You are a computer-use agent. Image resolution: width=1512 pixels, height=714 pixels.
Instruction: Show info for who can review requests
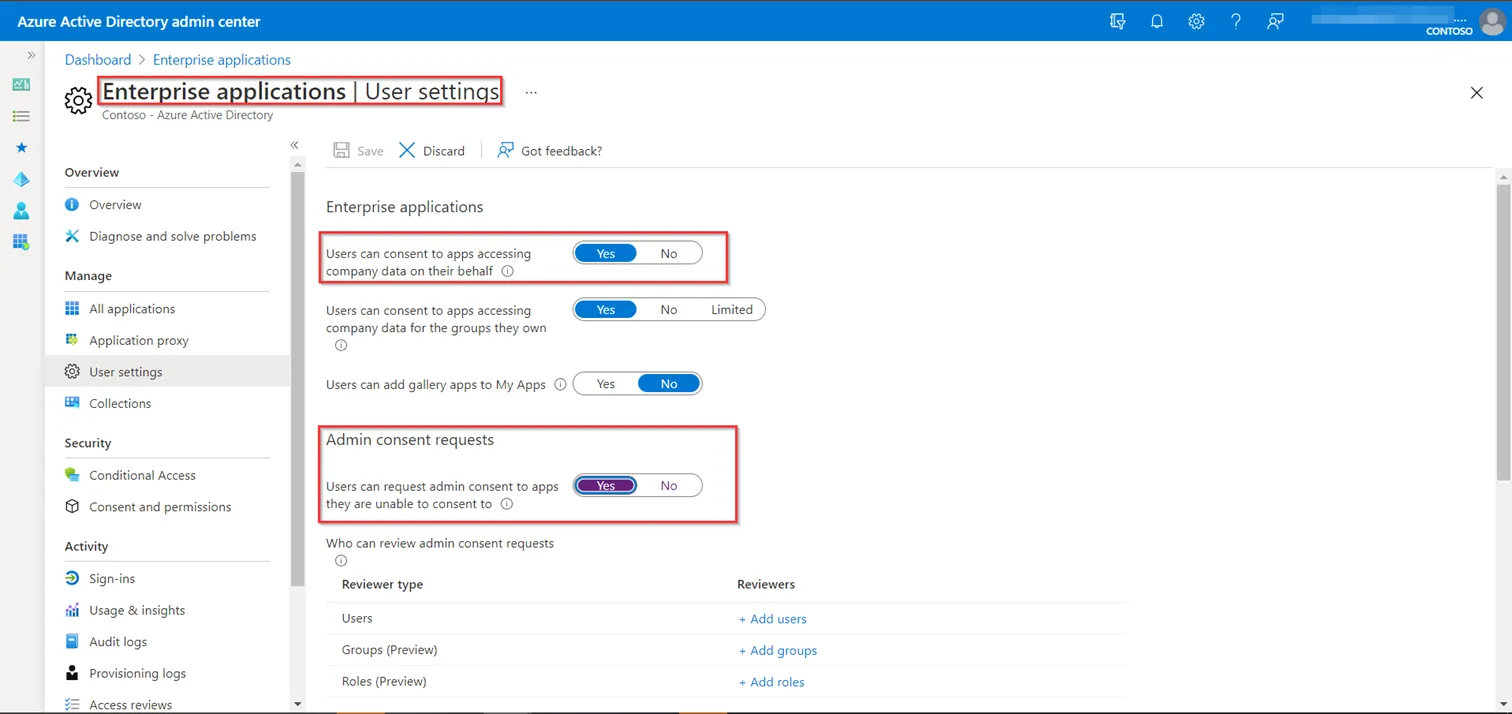(x=341, y=561)
